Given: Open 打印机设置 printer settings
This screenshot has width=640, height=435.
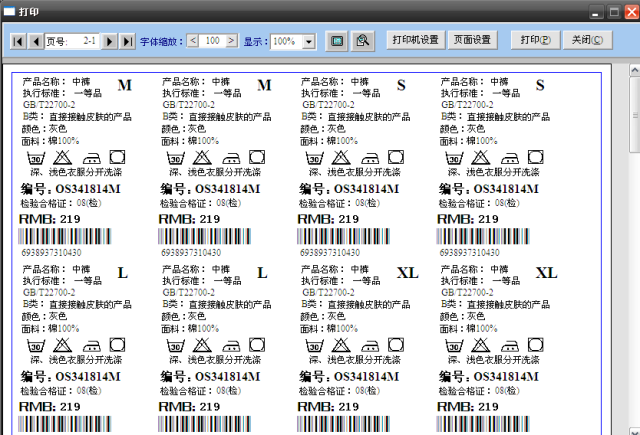Looking at the screenshot, I should coord(416,40).
